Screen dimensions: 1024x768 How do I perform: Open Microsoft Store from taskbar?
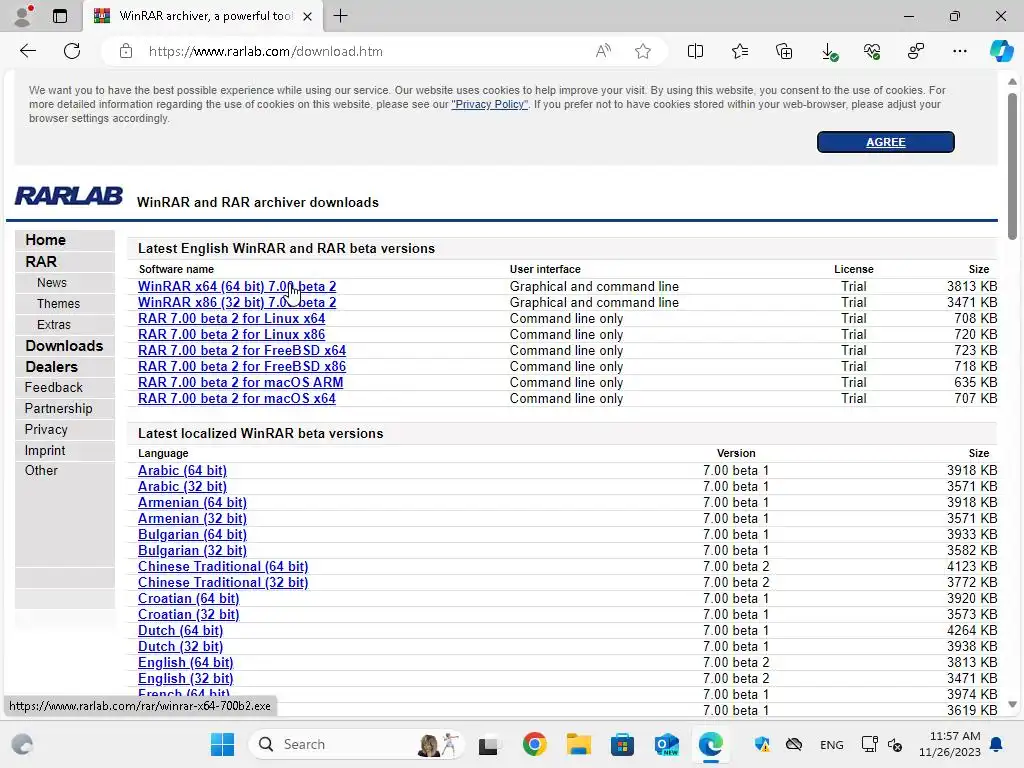point(622,744)
